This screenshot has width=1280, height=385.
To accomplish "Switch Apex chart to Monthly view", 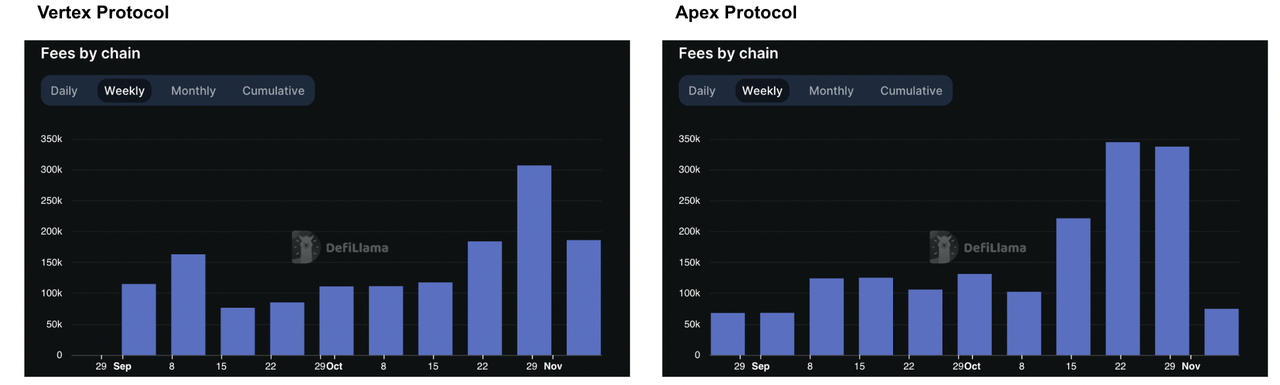I will point(831,91).
